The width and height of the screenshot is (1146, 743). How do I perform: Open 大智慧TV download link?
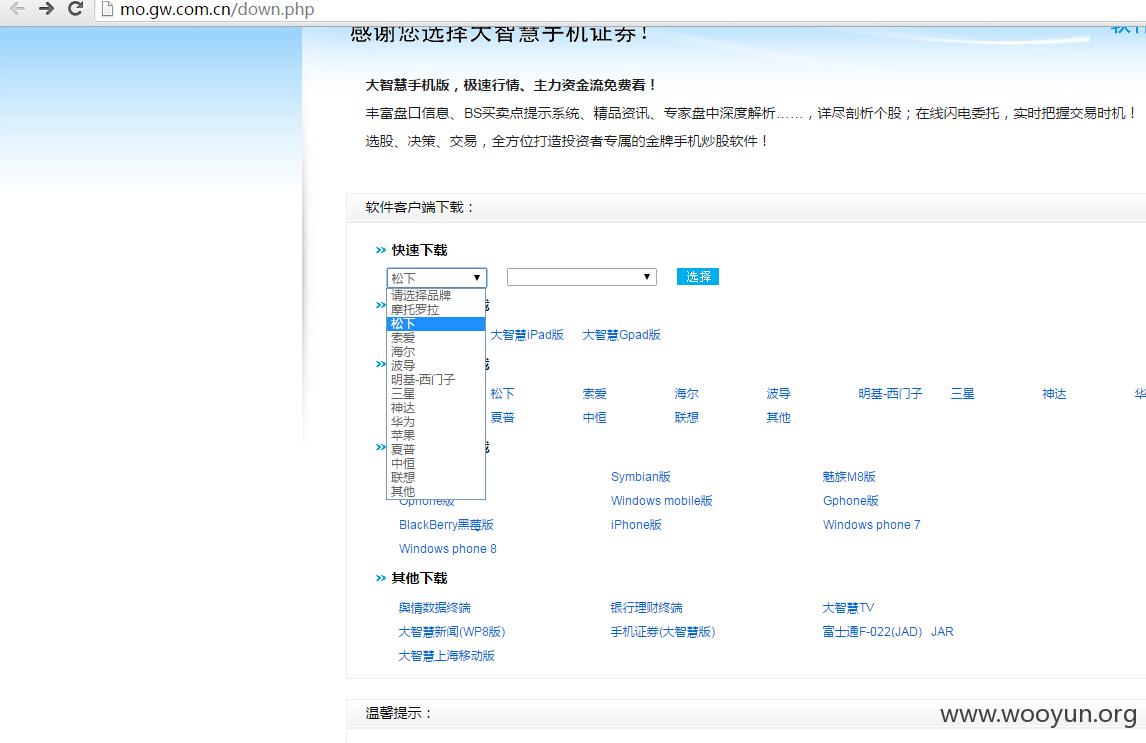coord(848,608)
